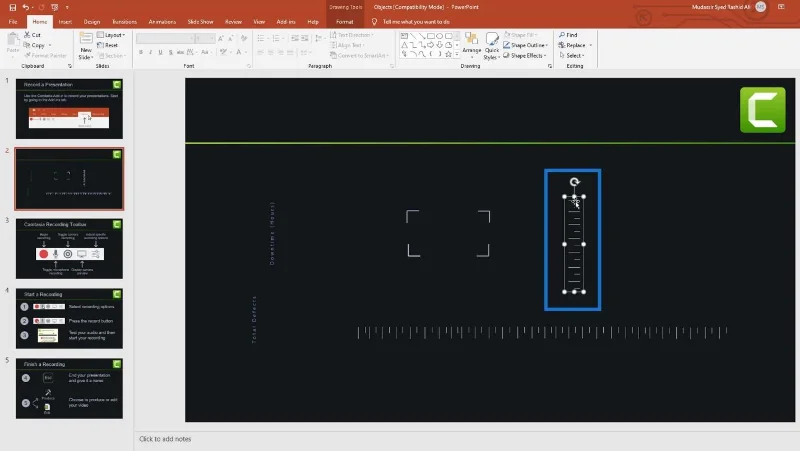Open the Shape Outline dropdown
800x451 pixels.
526,45
